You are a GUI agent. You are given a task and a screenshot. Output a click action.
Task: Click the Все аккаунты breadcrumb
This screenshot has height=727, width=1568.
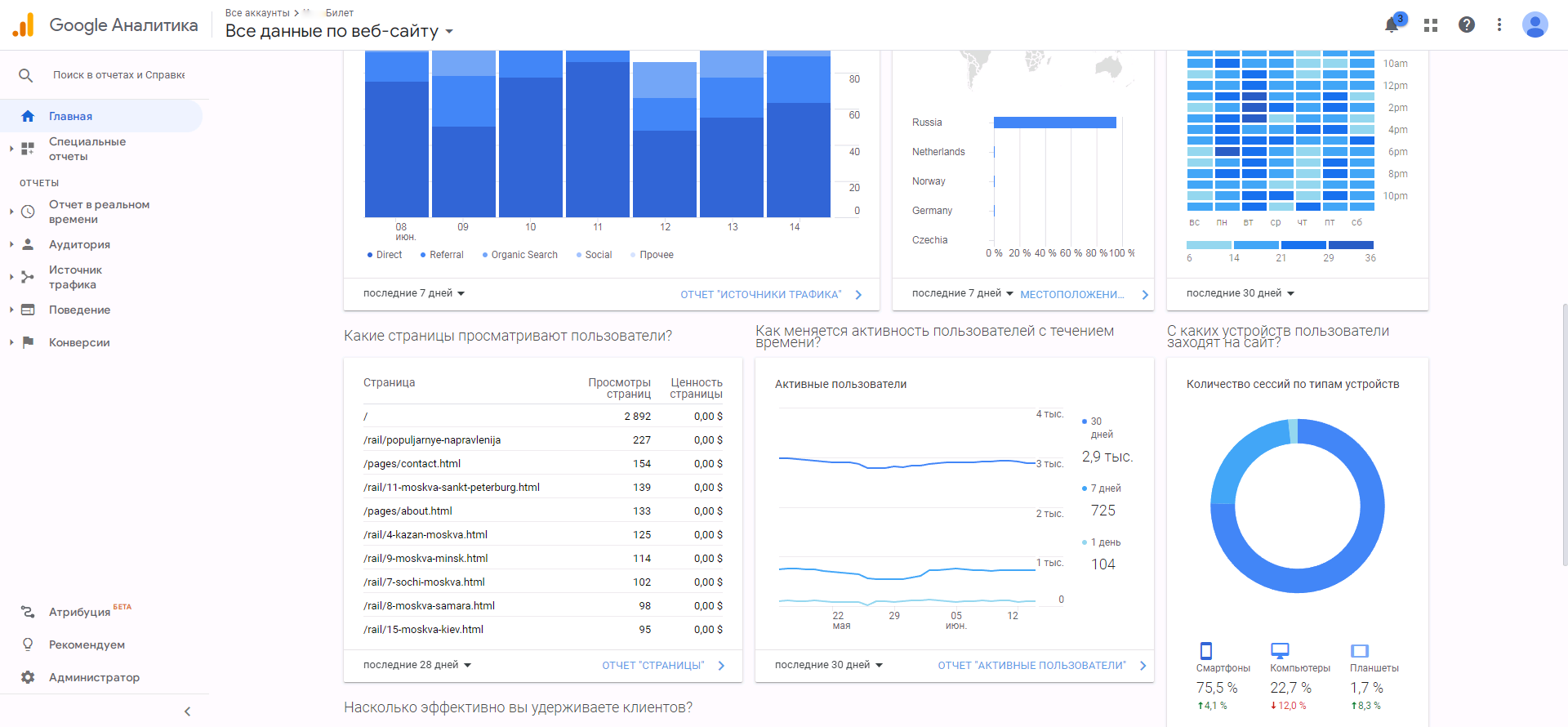257,13
